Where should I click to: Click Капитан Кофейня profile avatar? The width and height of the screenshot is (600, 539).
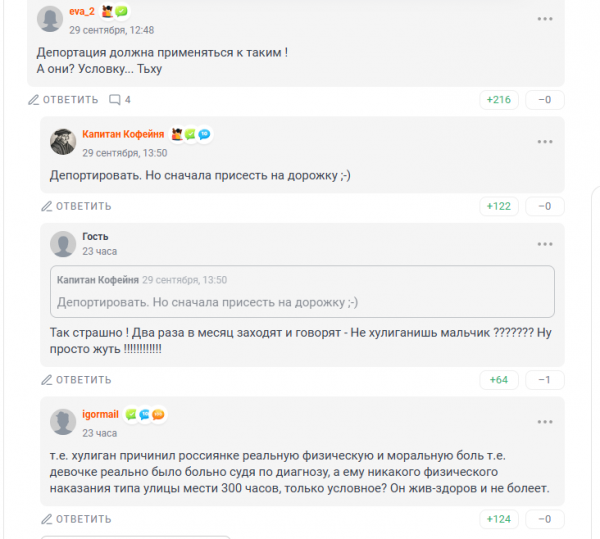(63, 142)
